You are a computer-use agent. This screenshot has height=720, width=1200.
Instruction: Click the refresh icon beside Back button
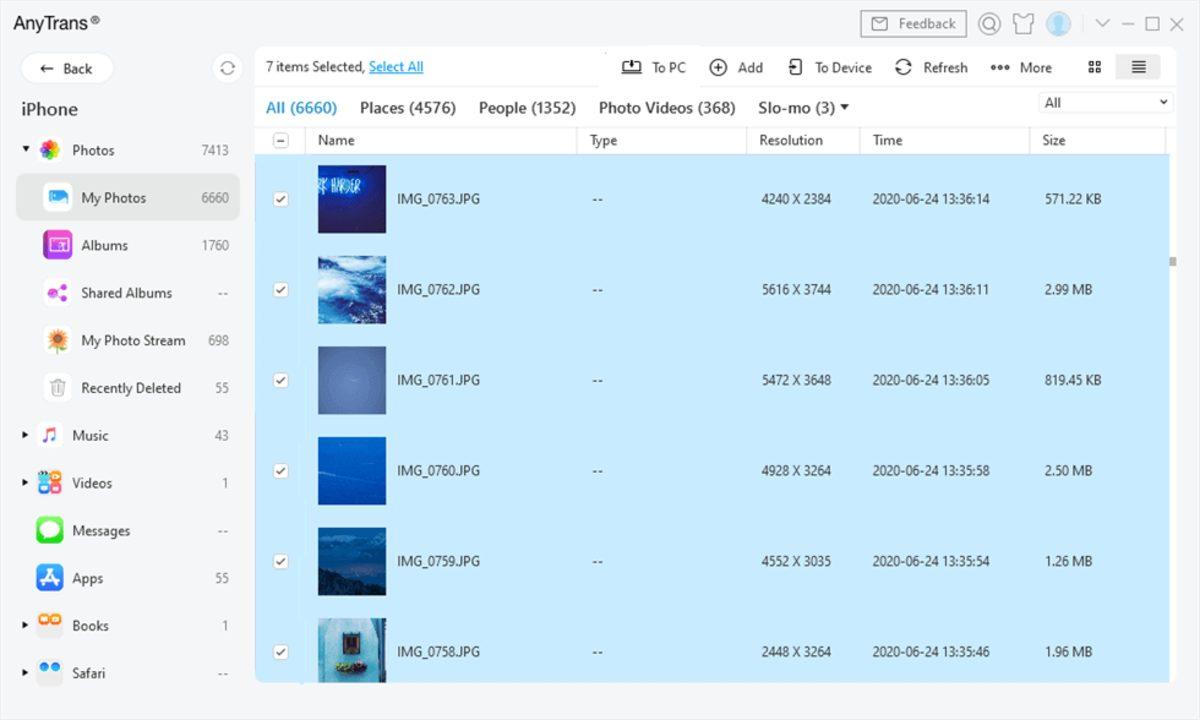click(x=227, y=68)
